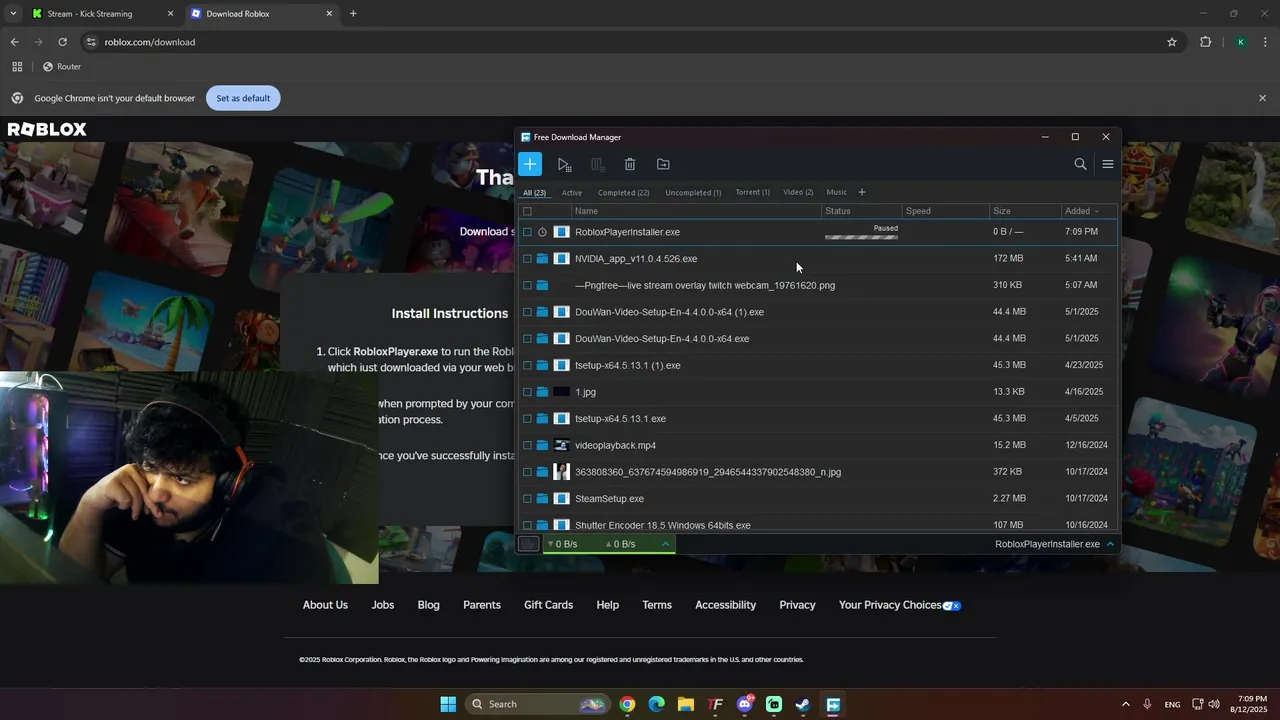Open Discord from the taskbar
This screenshot has height=720, width=1280.
(745, 704)
